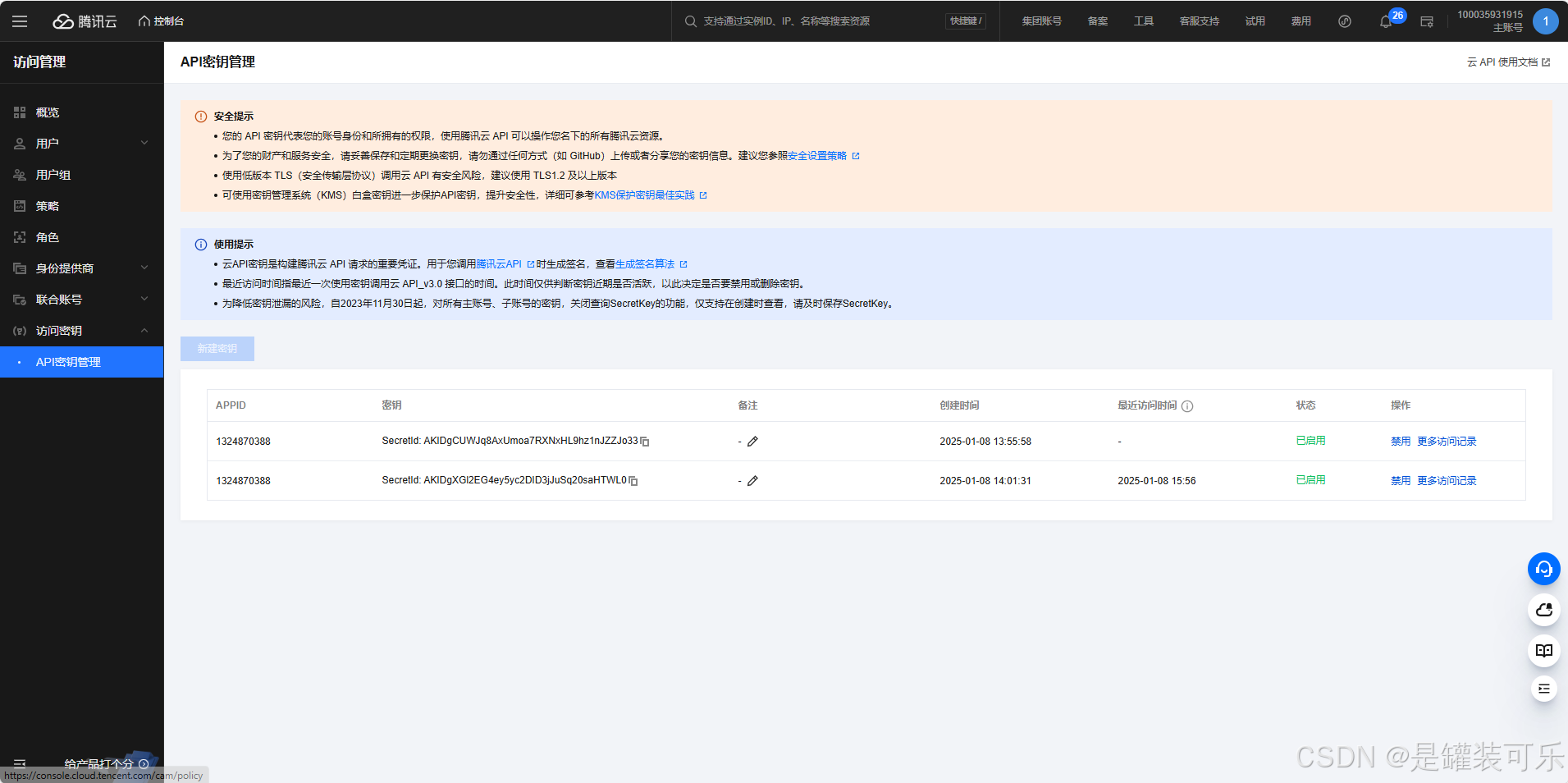The width and height of the screenshot is (1568, 783).
Task: Expand the 用户 sidebar section
Action: coord(82,144)
